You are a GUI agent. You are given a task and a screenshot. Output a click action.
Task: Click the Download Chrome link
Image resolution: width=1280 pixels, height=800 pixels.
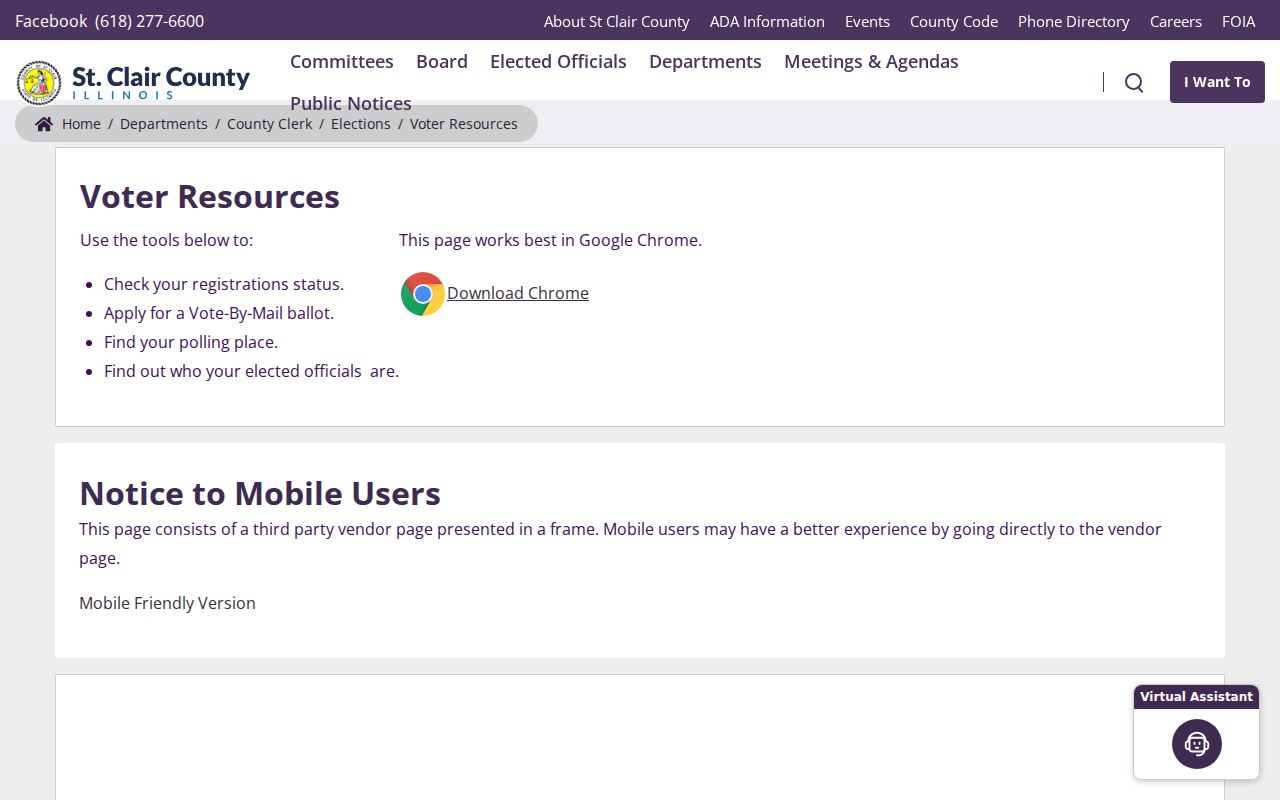click(x=518, y=293)
